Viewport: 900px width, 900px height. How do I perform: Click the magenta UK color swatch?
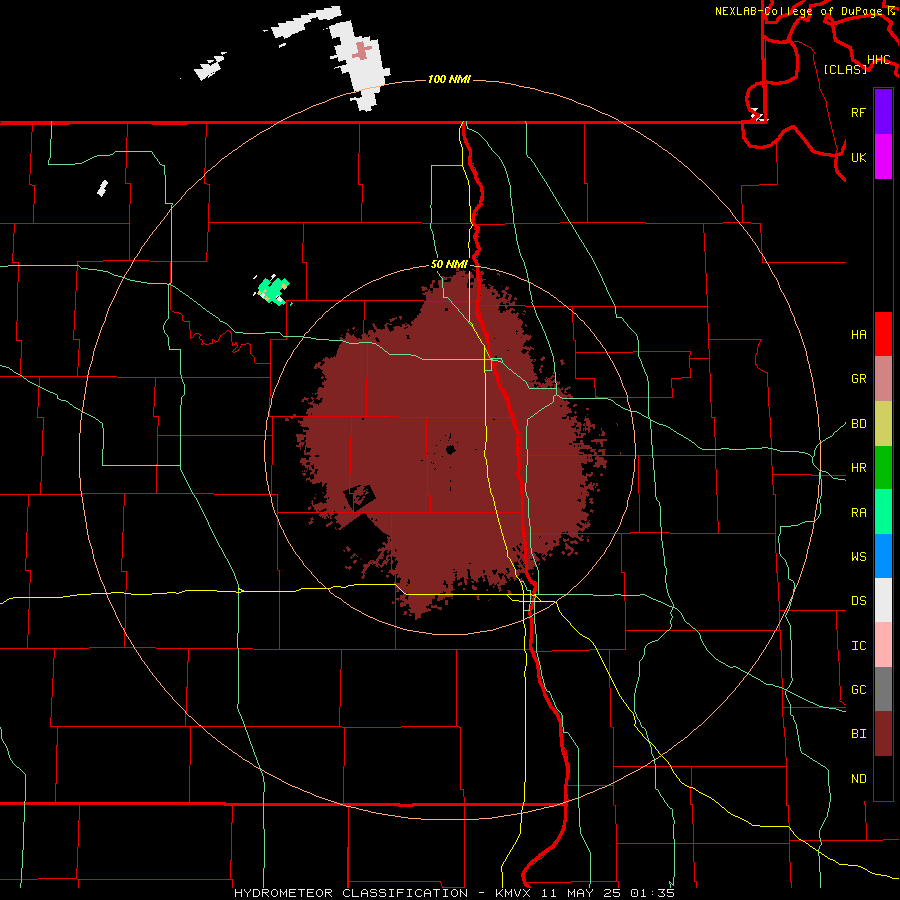tap(883, 157)
